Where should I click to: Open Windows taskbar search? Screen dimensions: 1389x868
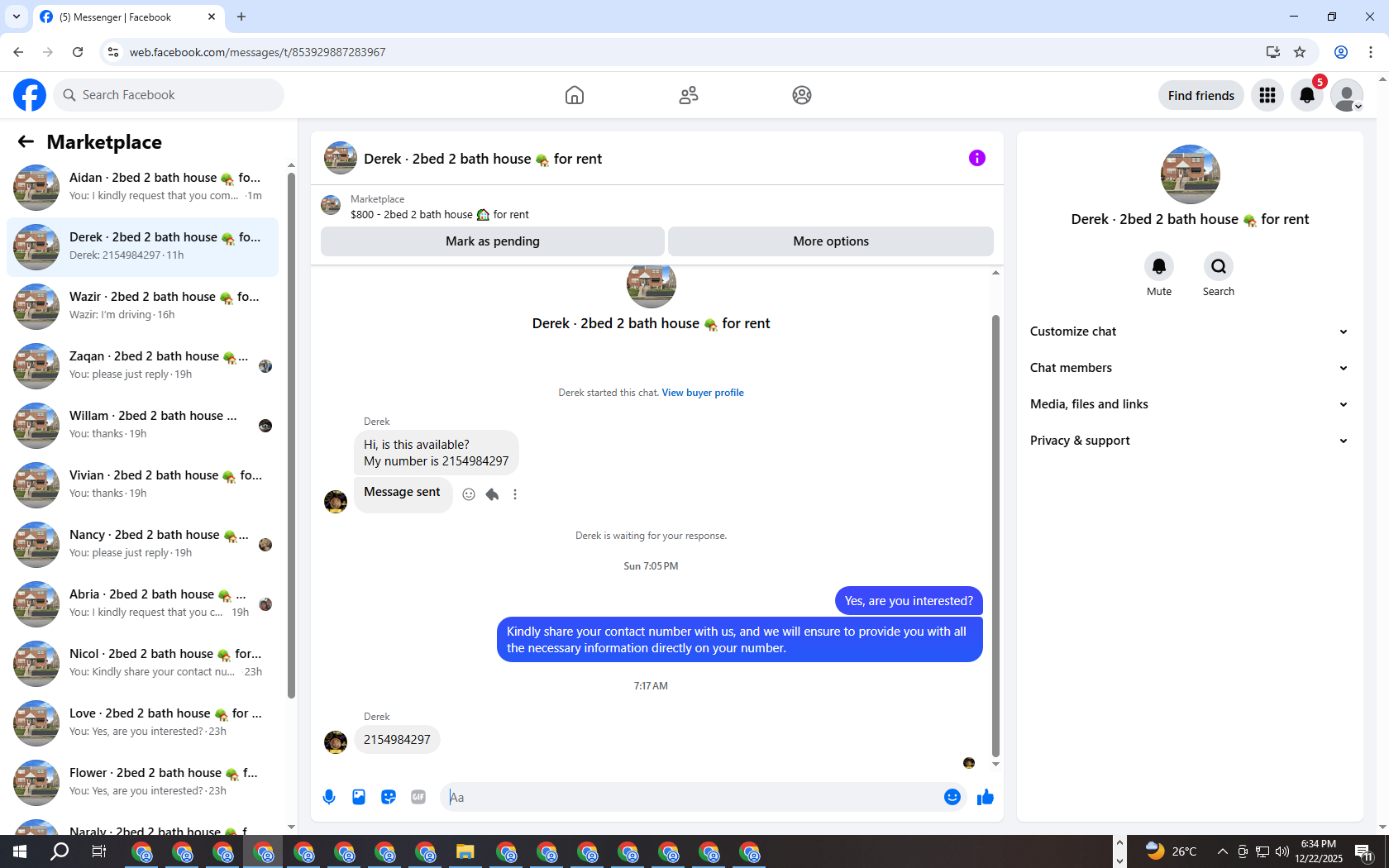60,851
